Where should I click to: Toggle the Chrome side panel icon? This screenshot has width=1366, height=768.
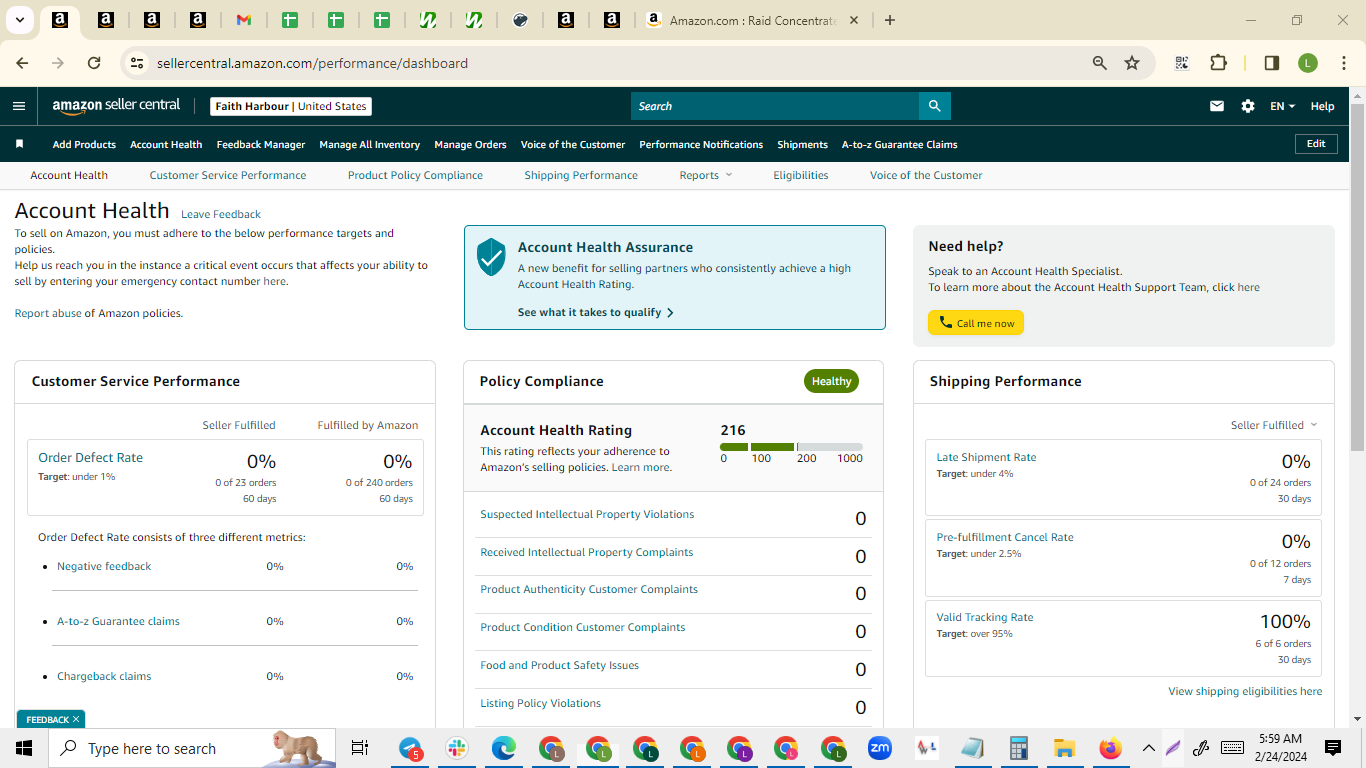point(1272,63)
